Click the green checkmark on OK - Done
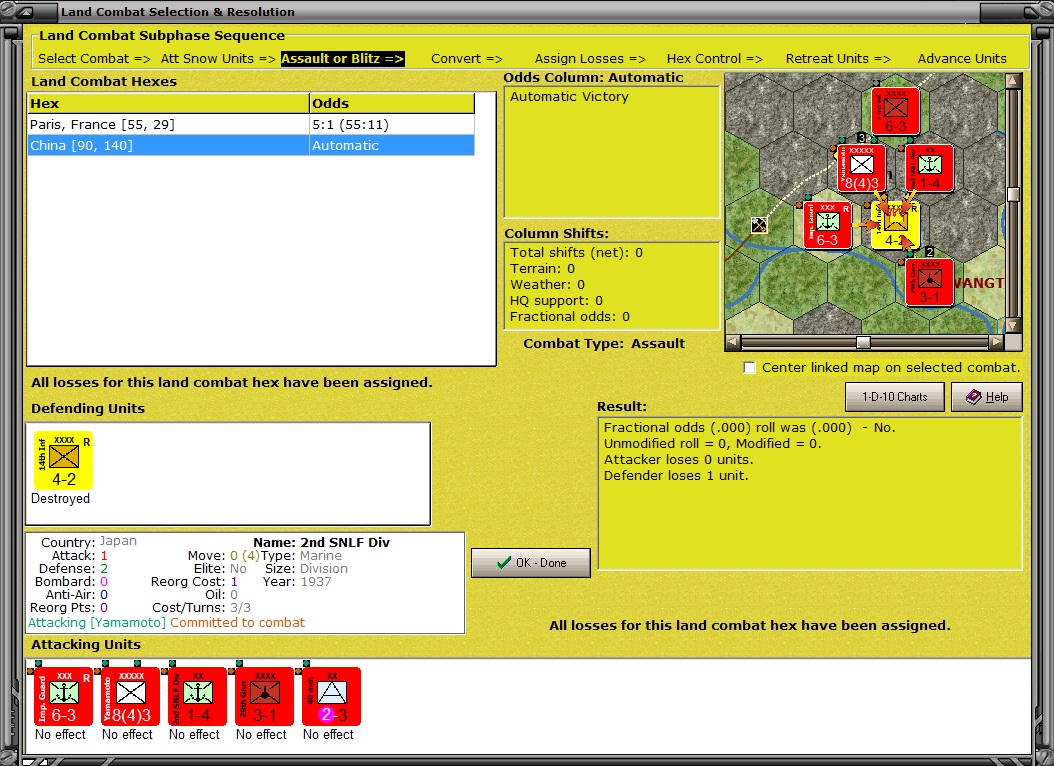This screenshot has height=766, width=1054. (504, 563)
